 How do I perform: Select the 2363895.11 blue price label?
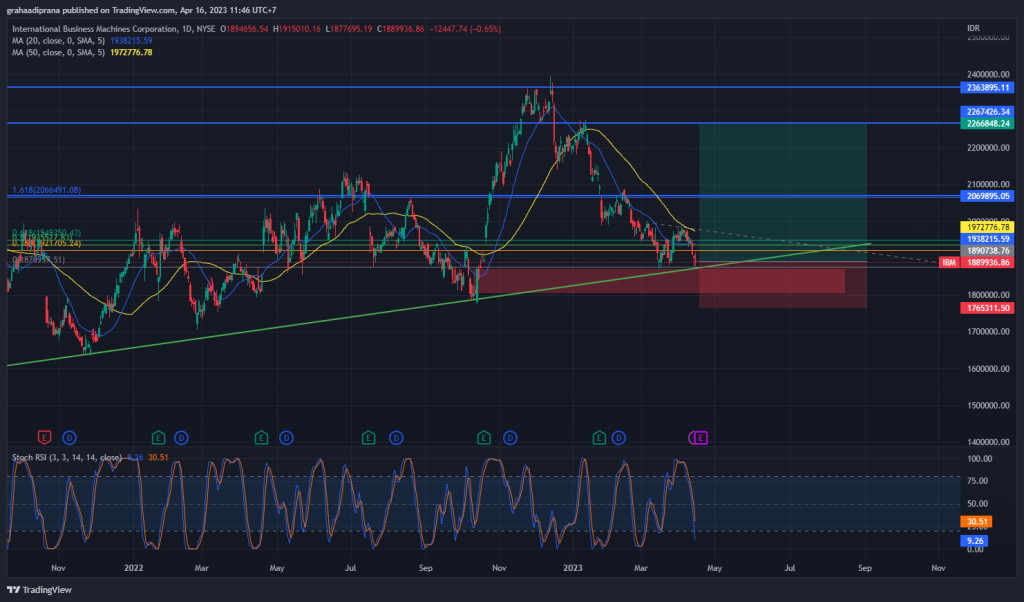[987, 87]
